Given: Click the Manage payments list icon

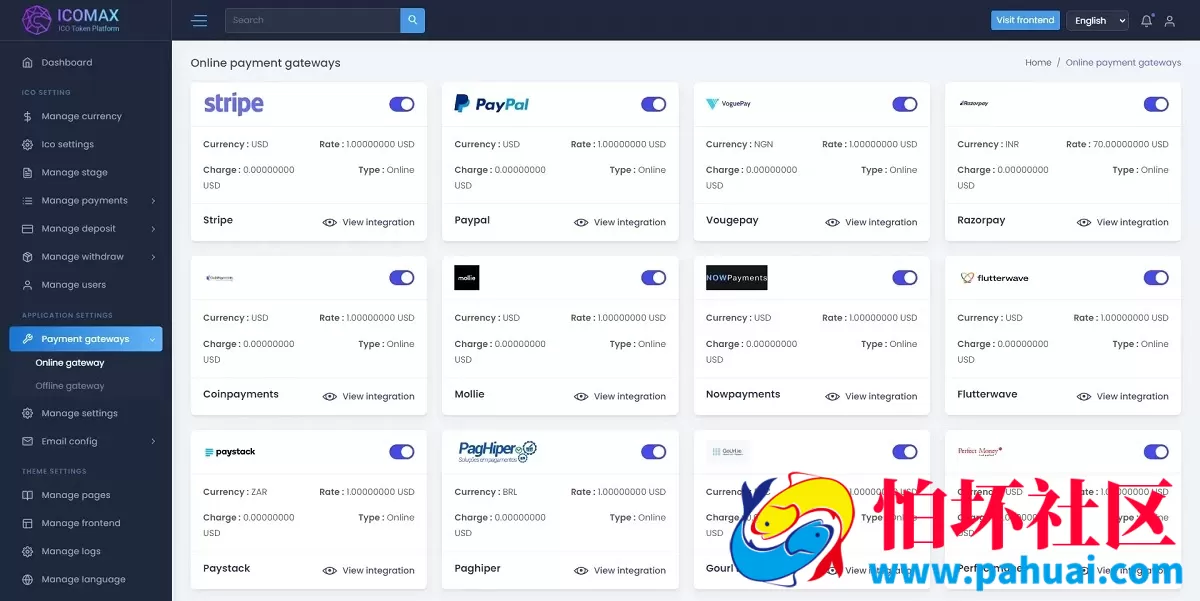Looking at the screenshot, I should pyautogui.click(x=27, y=200).
